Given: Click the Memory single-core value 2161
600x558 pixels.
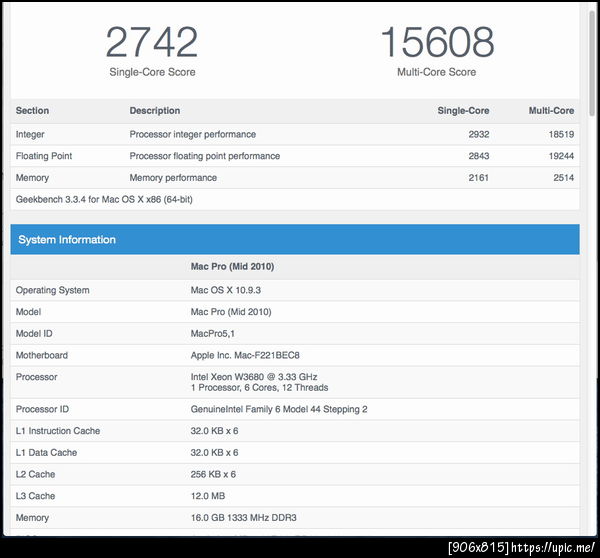Looking at the screenshot, I should coord(479,178).
